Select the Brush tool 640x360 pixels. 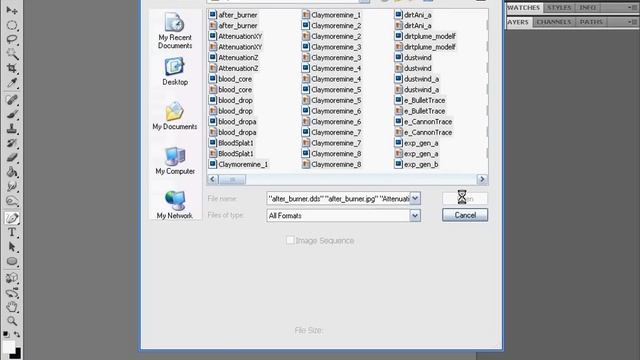pos(12,114)
